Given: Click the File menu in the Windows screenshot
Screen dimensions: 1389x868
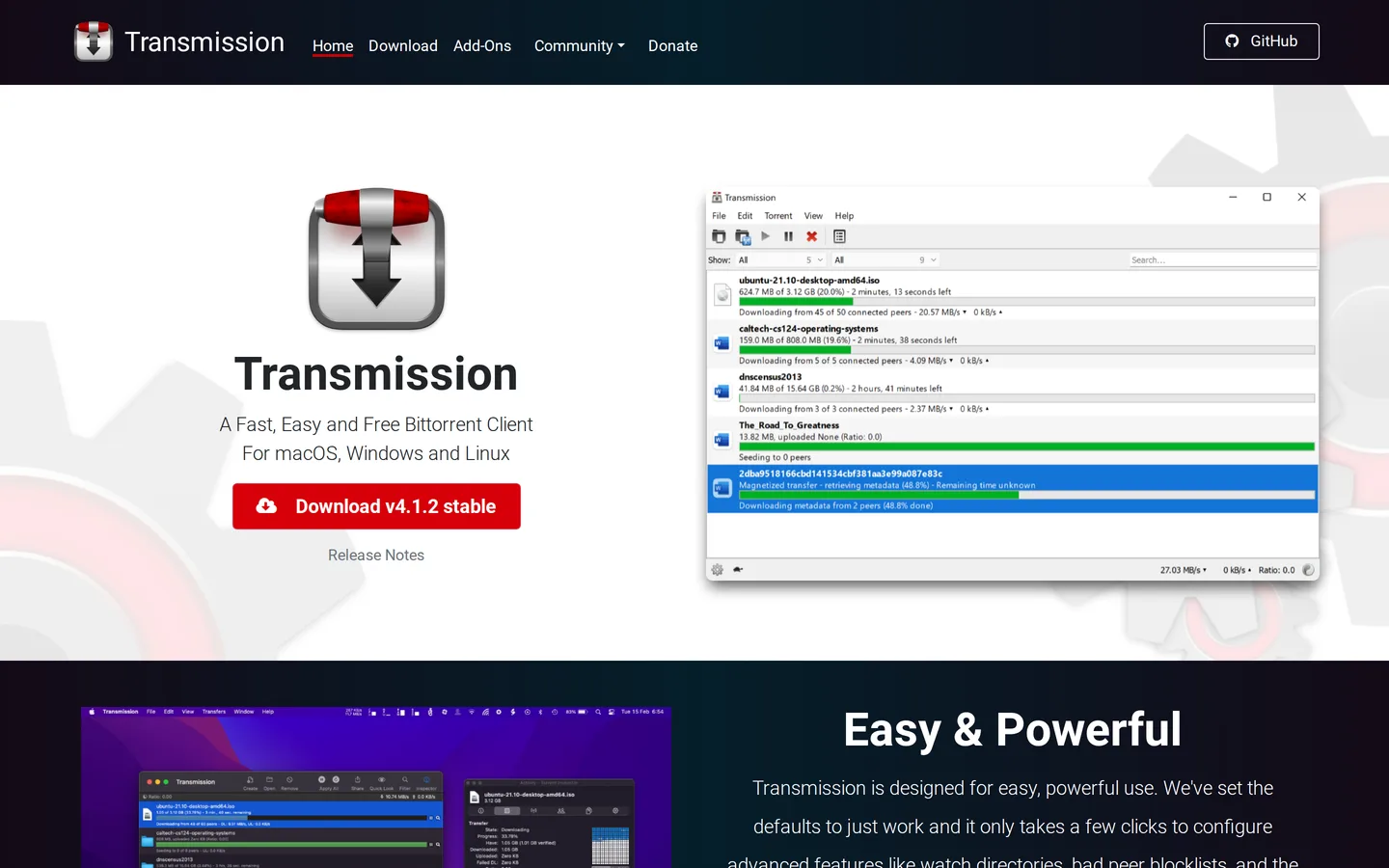Looking at the screenshot, I should [719, 216].
